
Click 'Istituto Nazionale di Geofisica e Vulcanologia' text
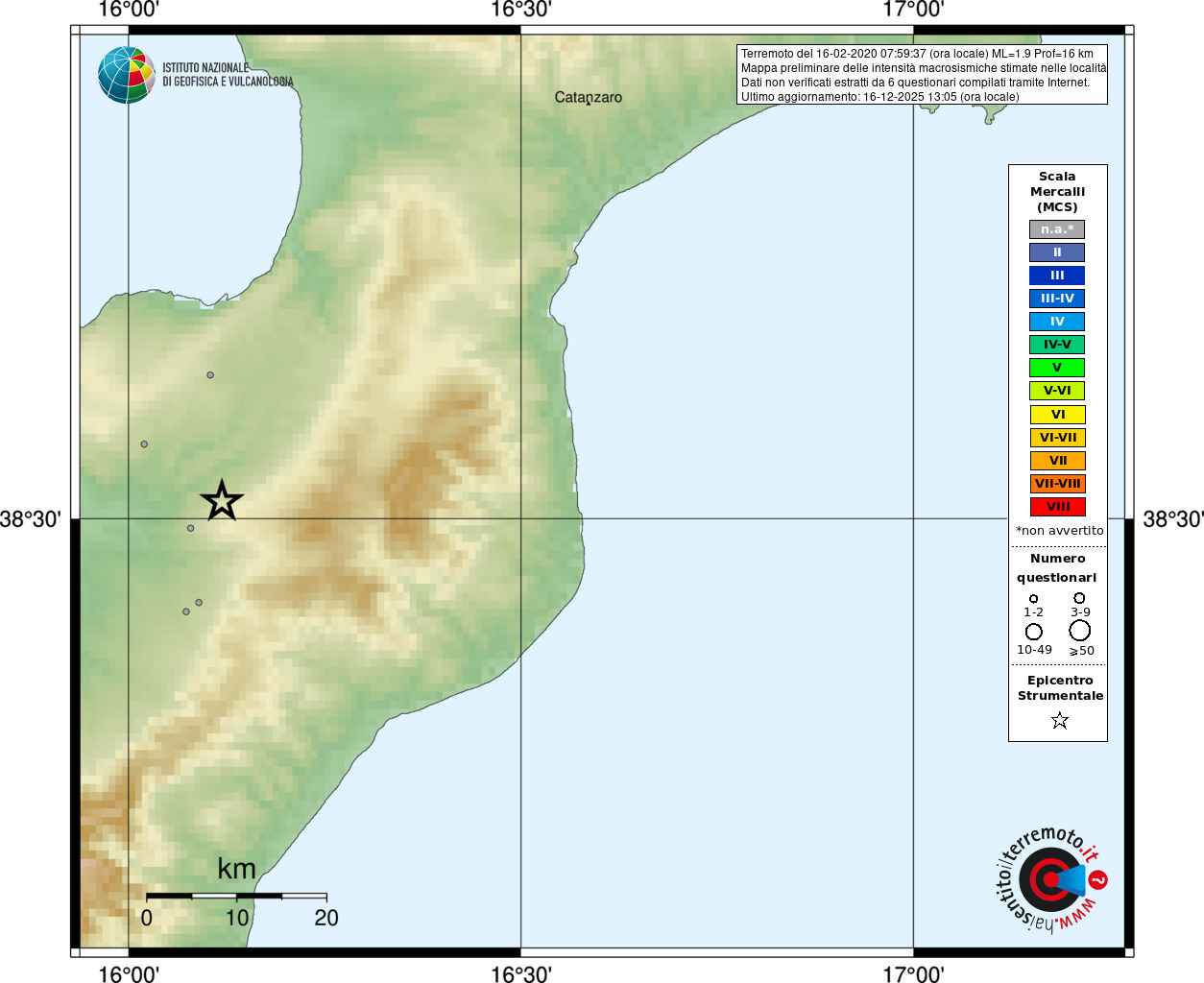228,75
